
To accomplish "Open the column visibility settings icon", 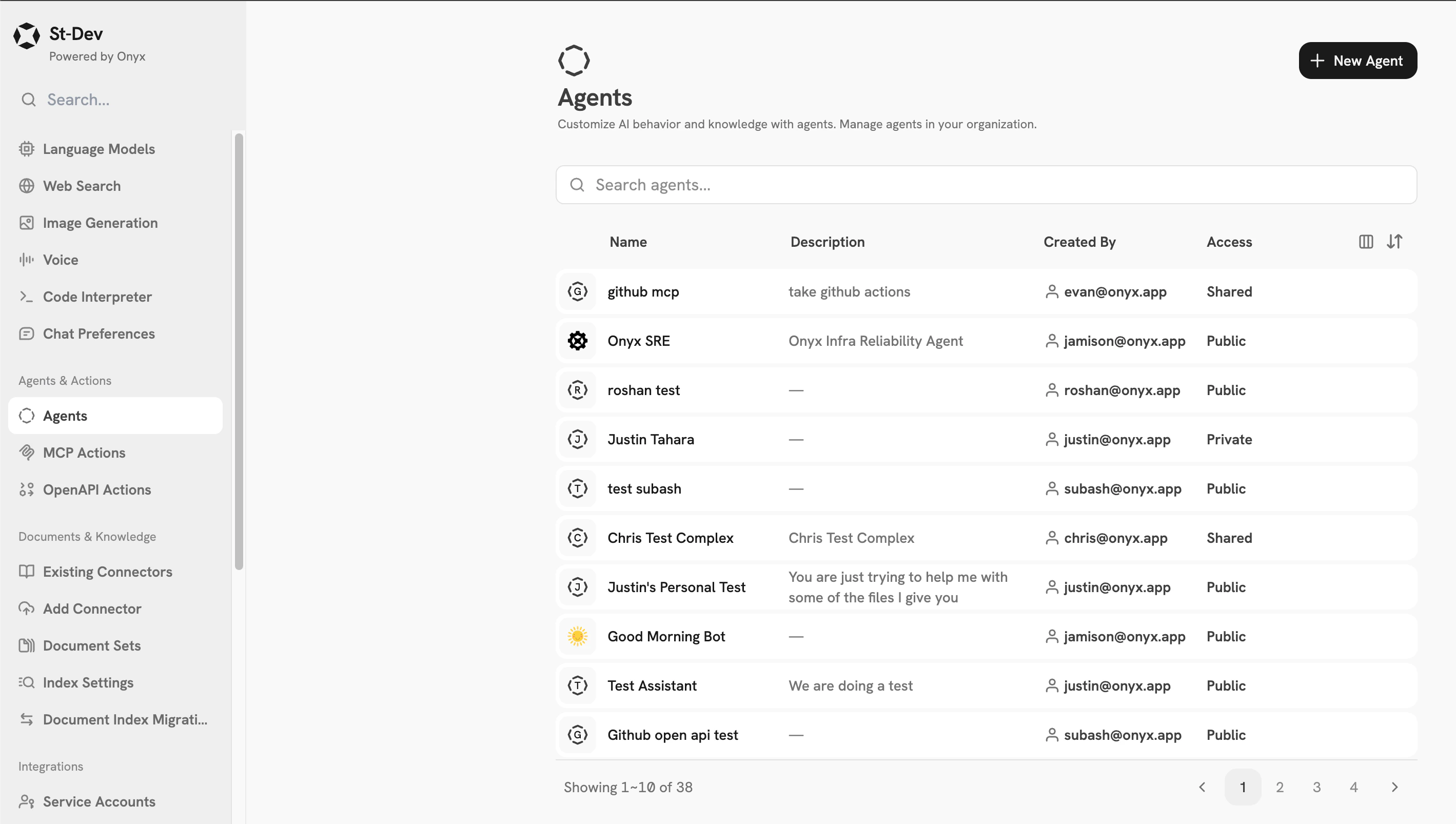I will point(1366,242).
